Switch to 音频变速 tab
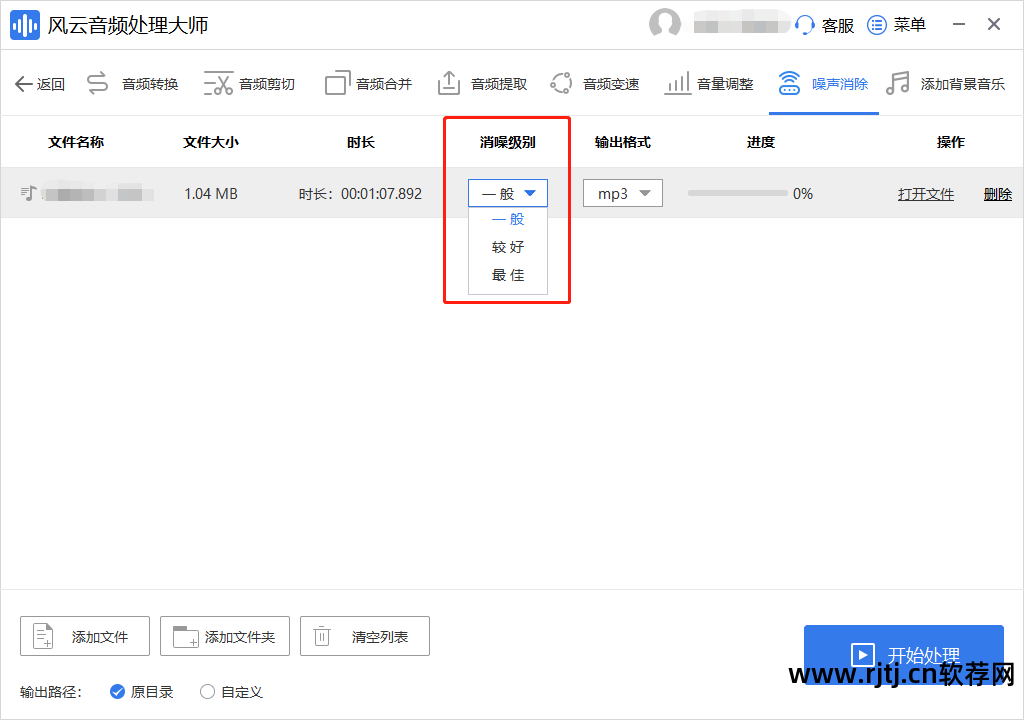 coord(594,84)
